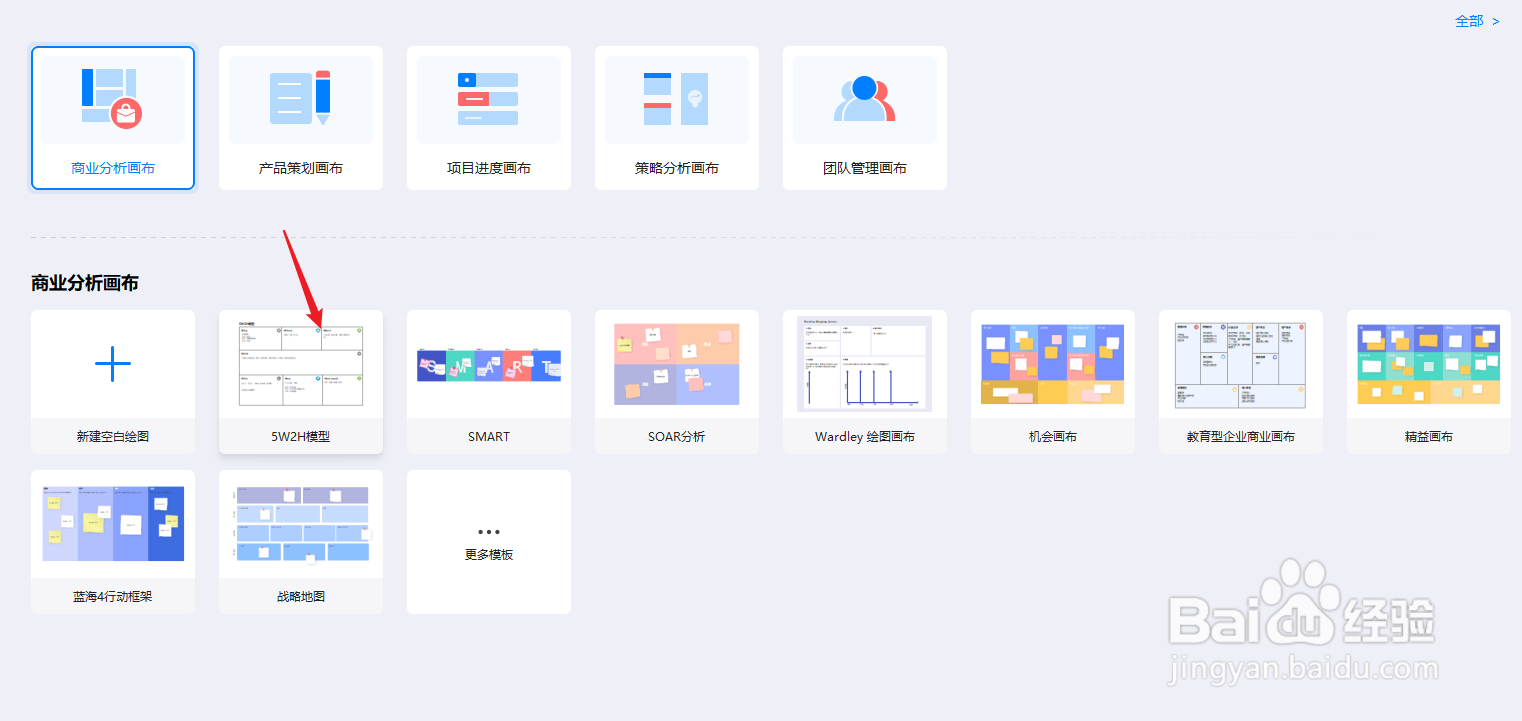Viewport: 1522px width, 721px height.
Task: Open the 精益画布 template
Action: click(1428, 363)
